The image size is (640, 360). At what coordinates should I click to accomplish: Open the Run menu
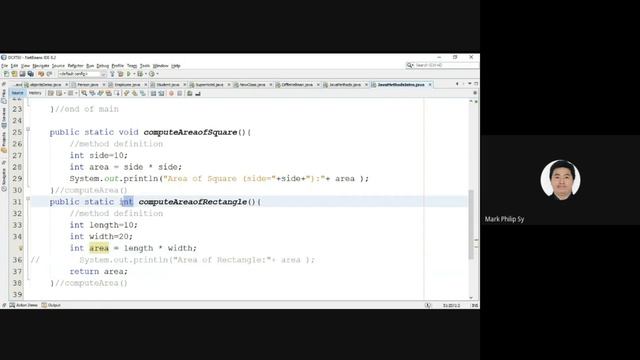point(90,66)
